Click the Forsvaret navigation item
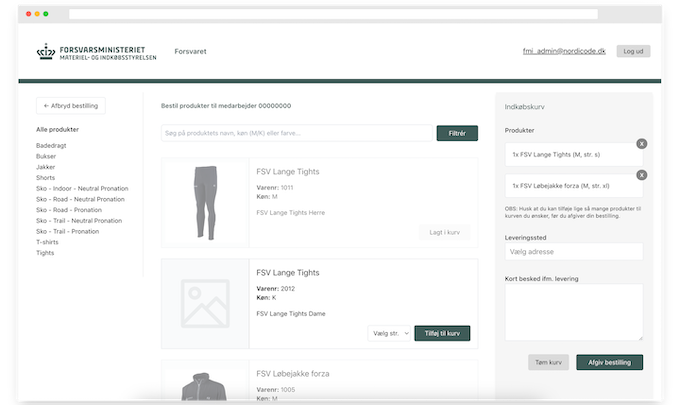680x405 pixels. 190,52
